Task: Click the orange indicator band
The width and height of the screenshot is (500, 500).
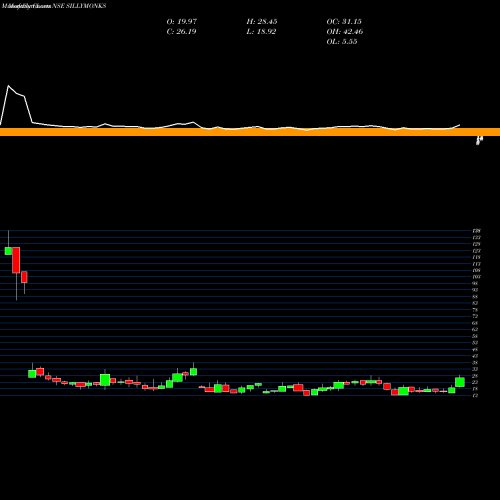Action: pos(250,132)
